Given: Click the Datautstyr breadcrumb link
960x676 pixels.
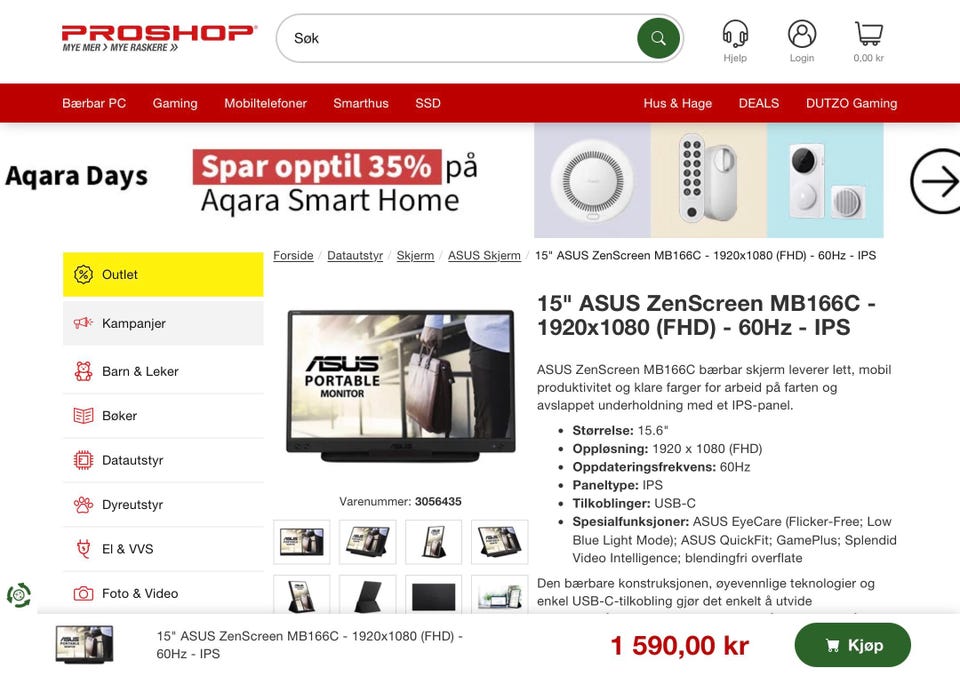Looking at the screenshot, I should point(355,255).
